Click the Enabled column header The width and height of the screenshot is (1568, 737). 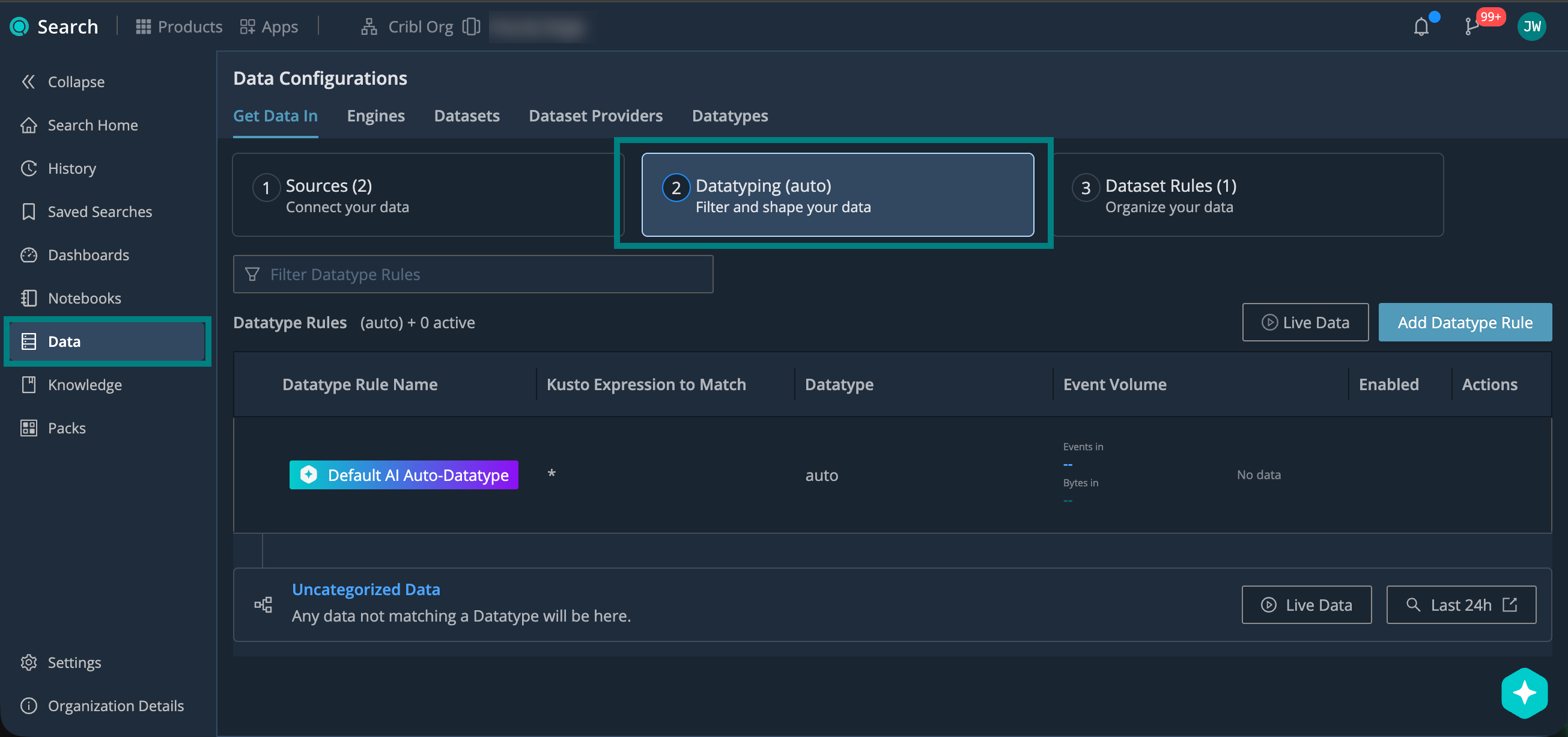pyautogui.click(x=1388, y=384)
